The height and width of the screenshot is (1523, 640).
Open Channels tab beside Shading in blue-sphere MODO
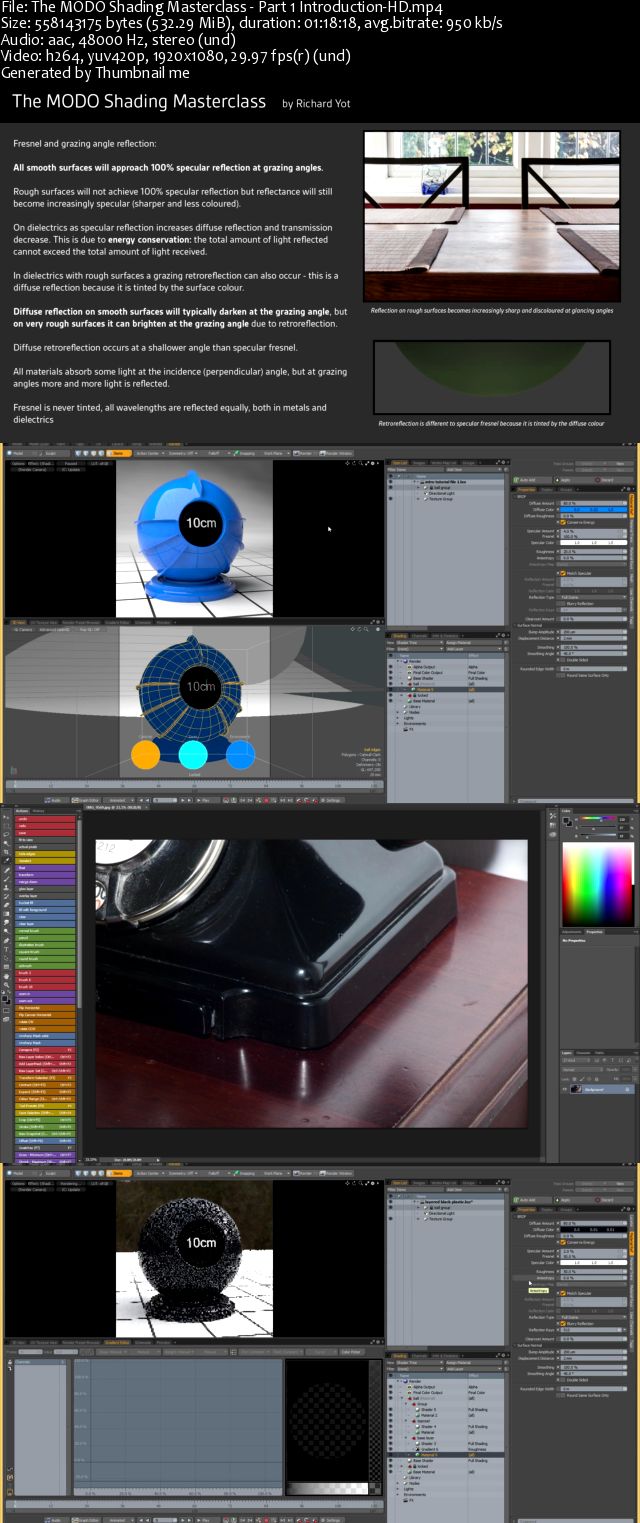[x=419, y=635]
